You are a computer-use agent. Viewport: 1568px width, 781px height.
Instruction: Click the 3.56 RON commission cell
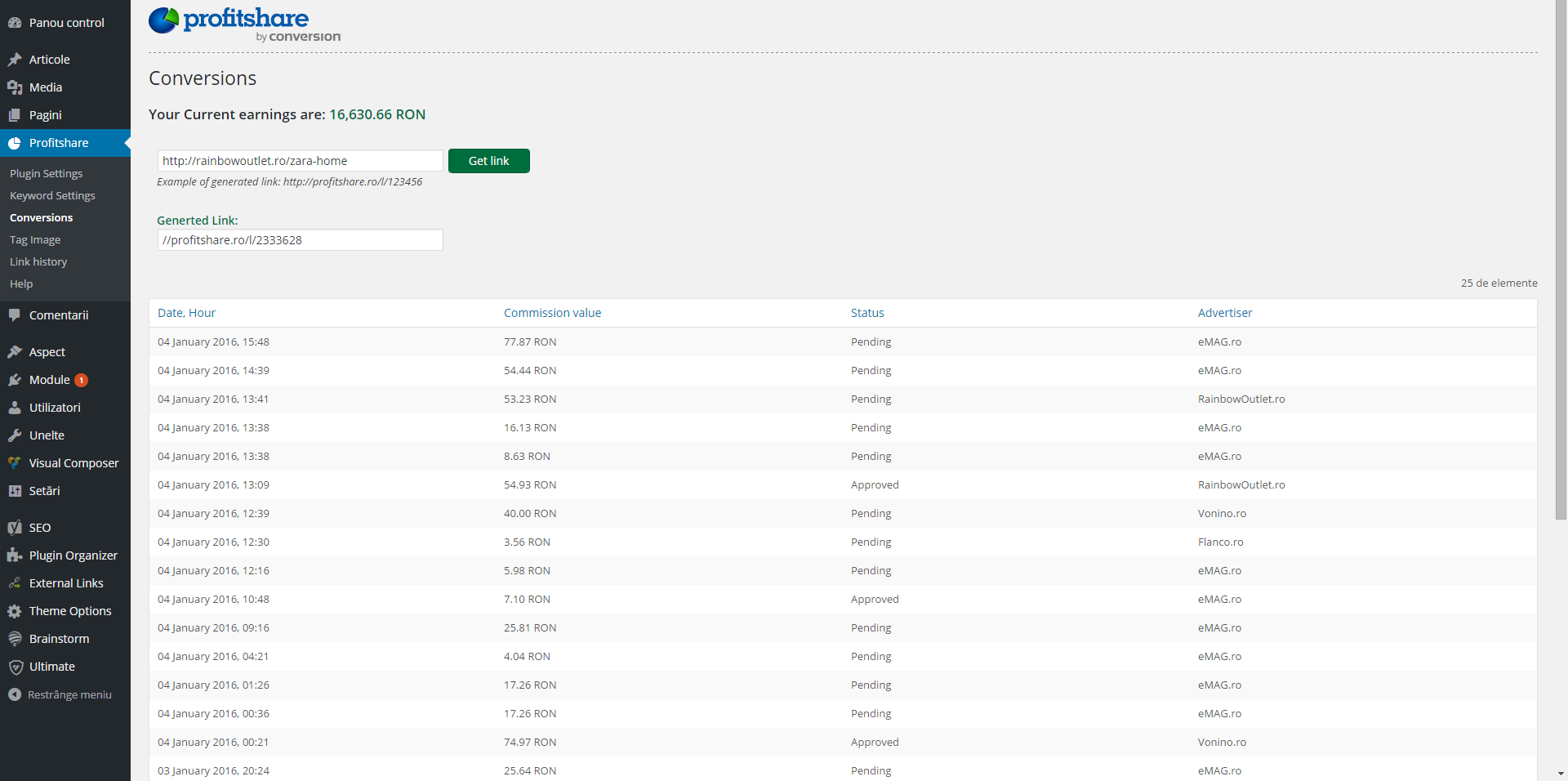[527, 542]
